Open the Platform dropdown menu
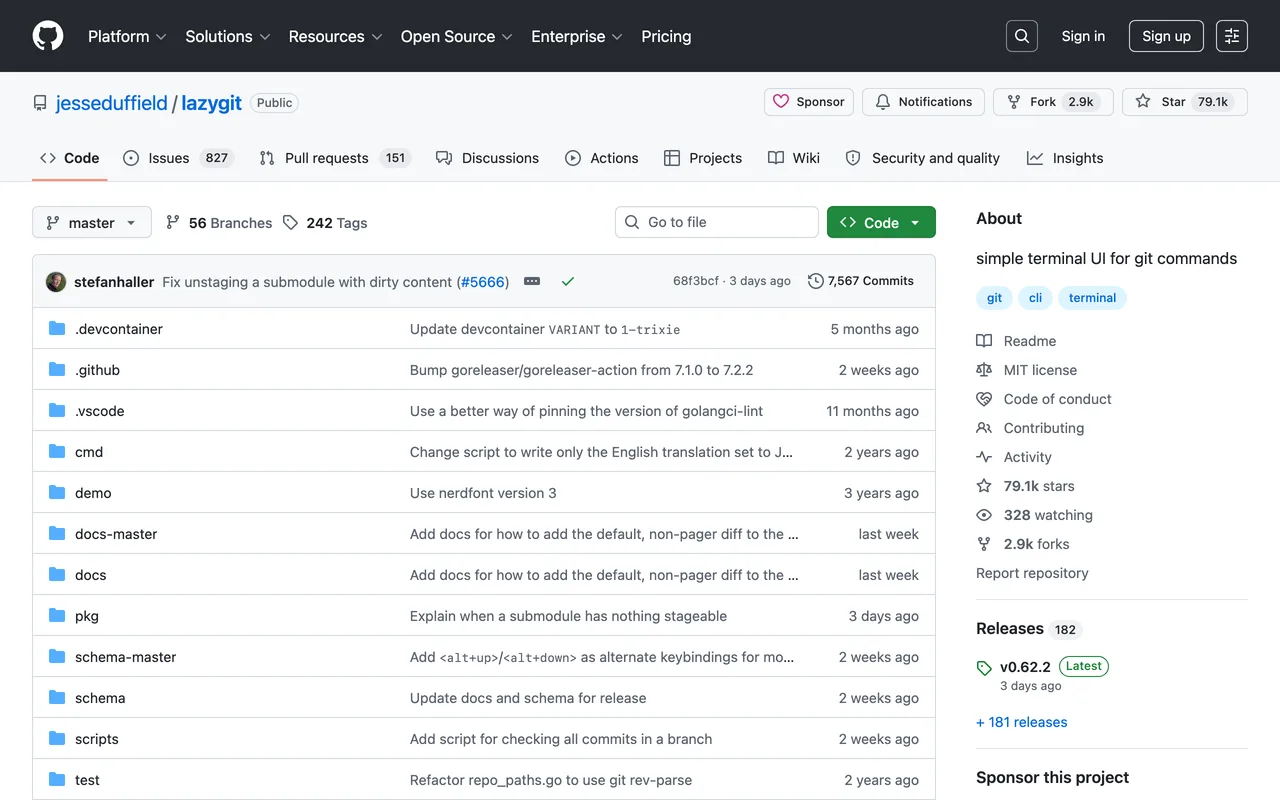 pos(127,36)
